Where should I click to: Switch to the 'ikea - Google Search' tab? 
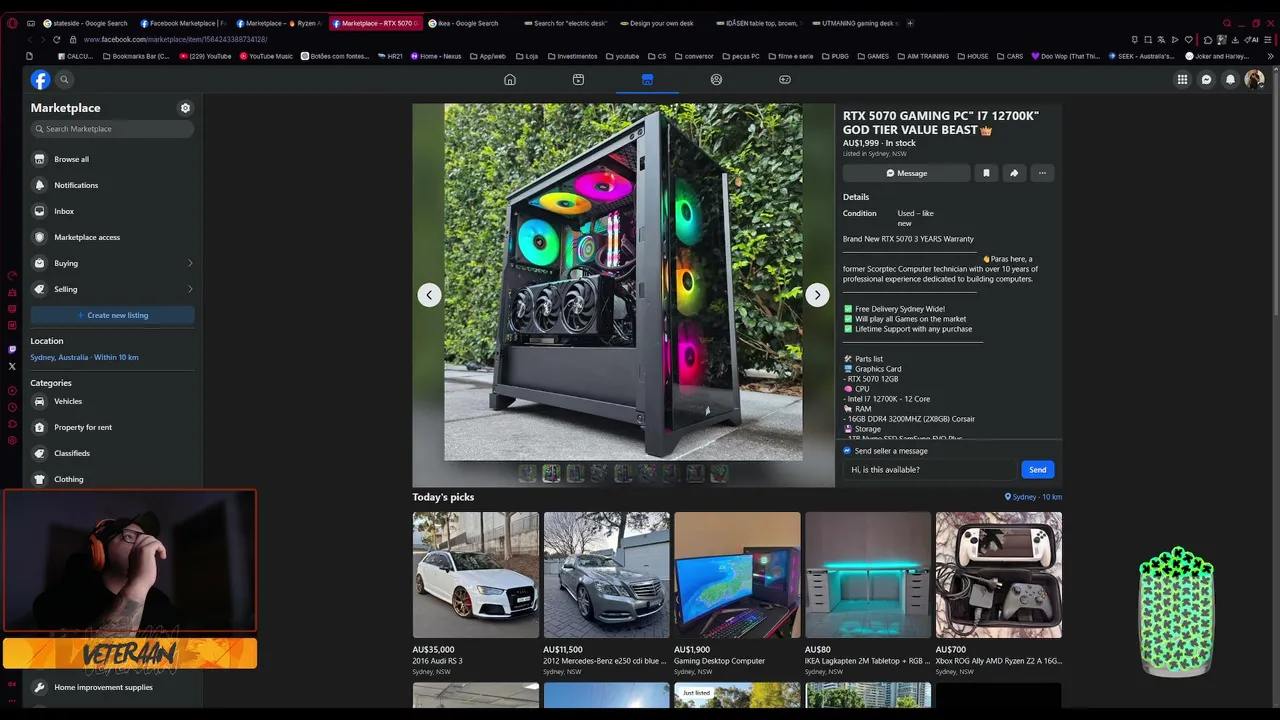[470, 23]
